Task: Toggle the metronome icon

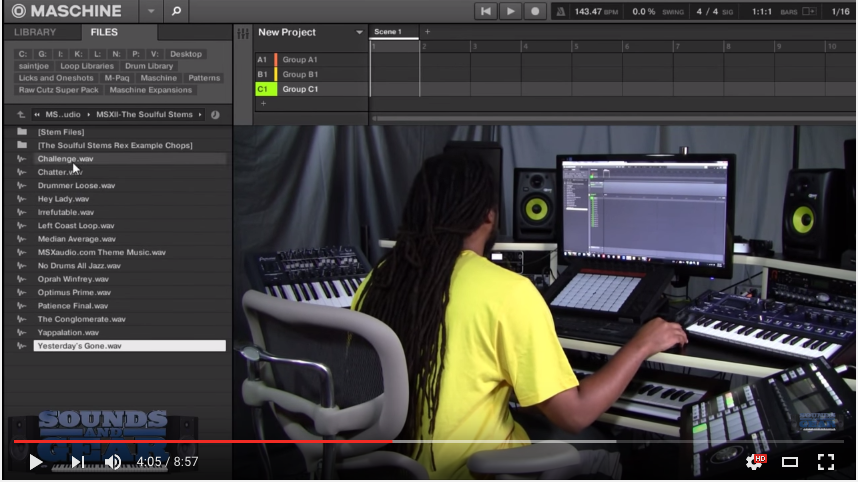Action: (x=560, y=11)
